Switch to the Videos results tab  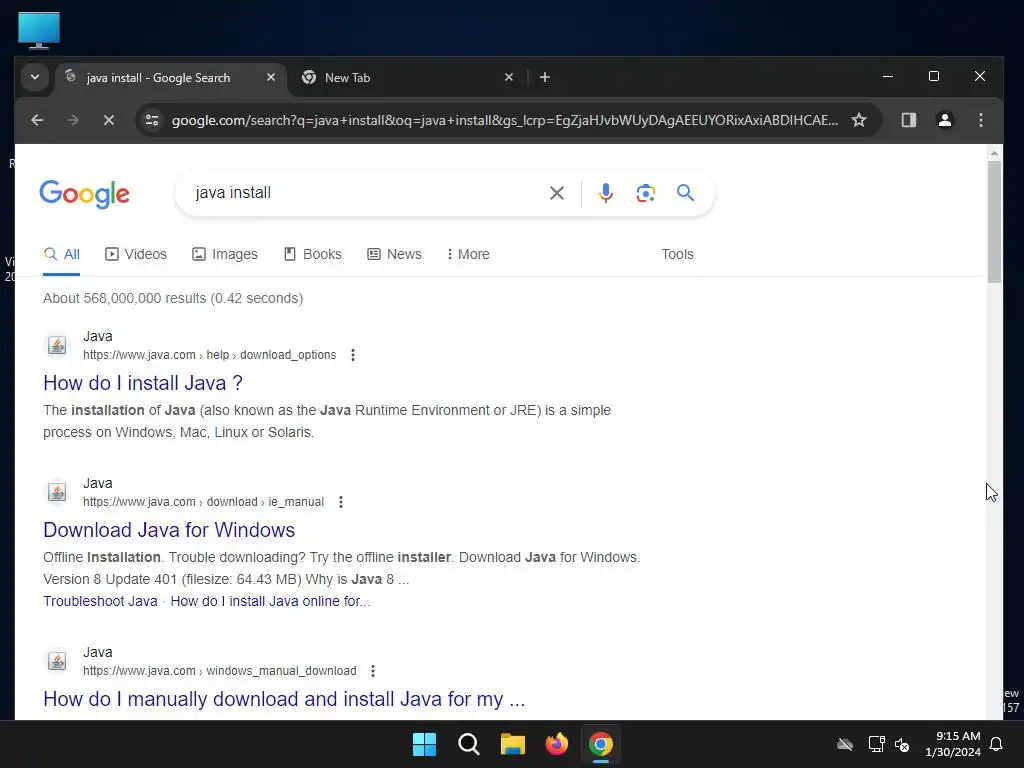tap(136, 254)
